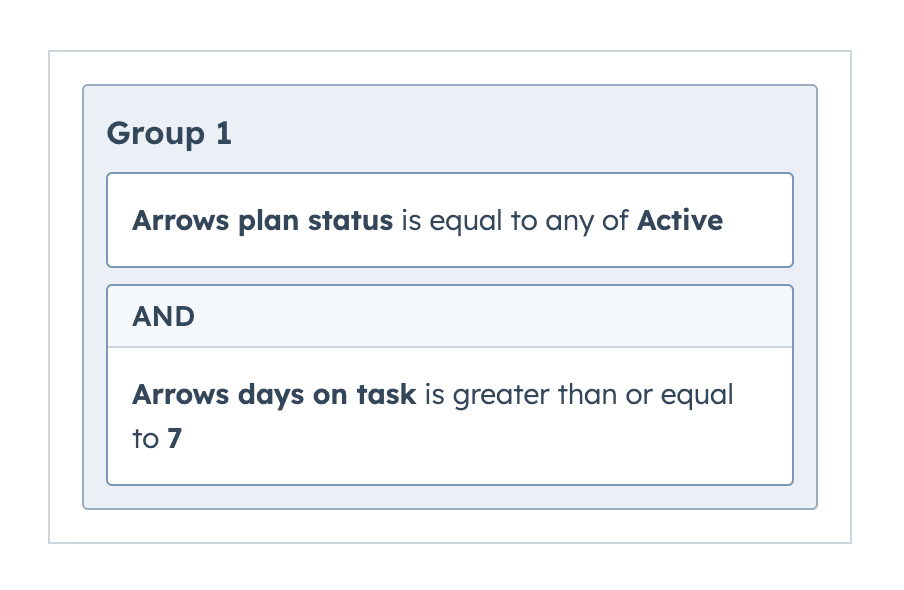Open the Arrows days on task filter

click(450, 416)
